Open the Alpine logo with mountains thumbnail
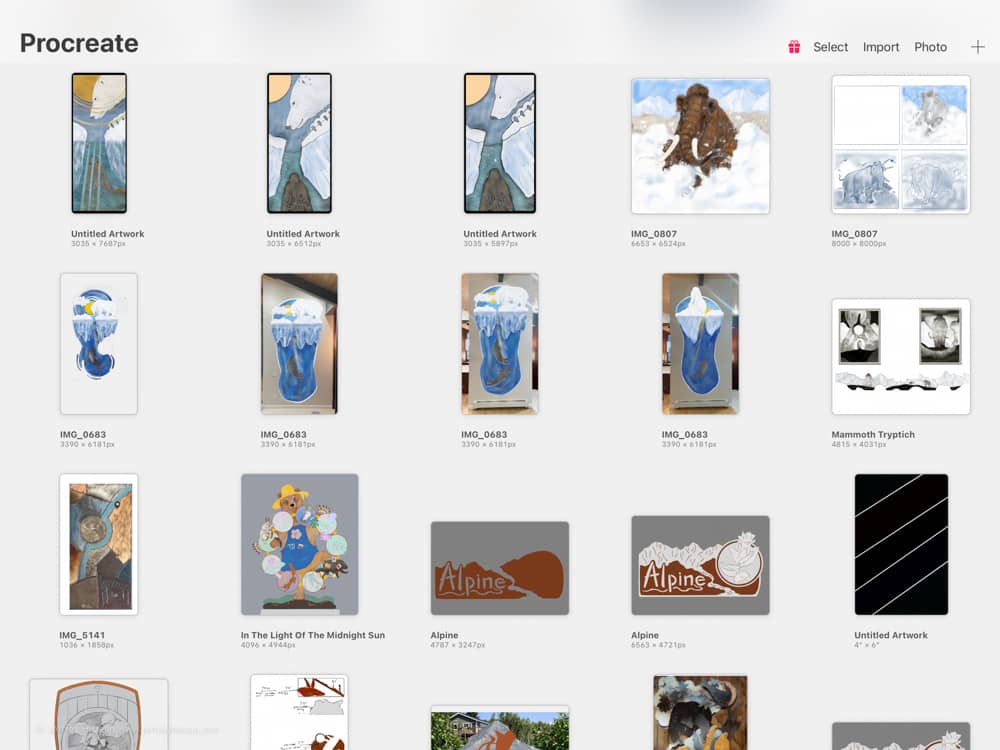 (700, 565)
